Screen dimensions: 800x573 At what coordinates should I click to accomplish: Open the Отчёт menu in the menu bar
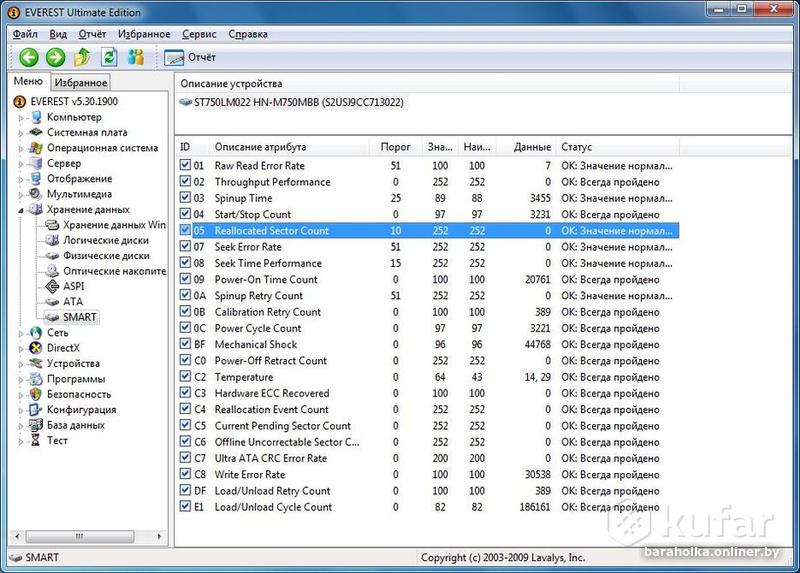92,34
